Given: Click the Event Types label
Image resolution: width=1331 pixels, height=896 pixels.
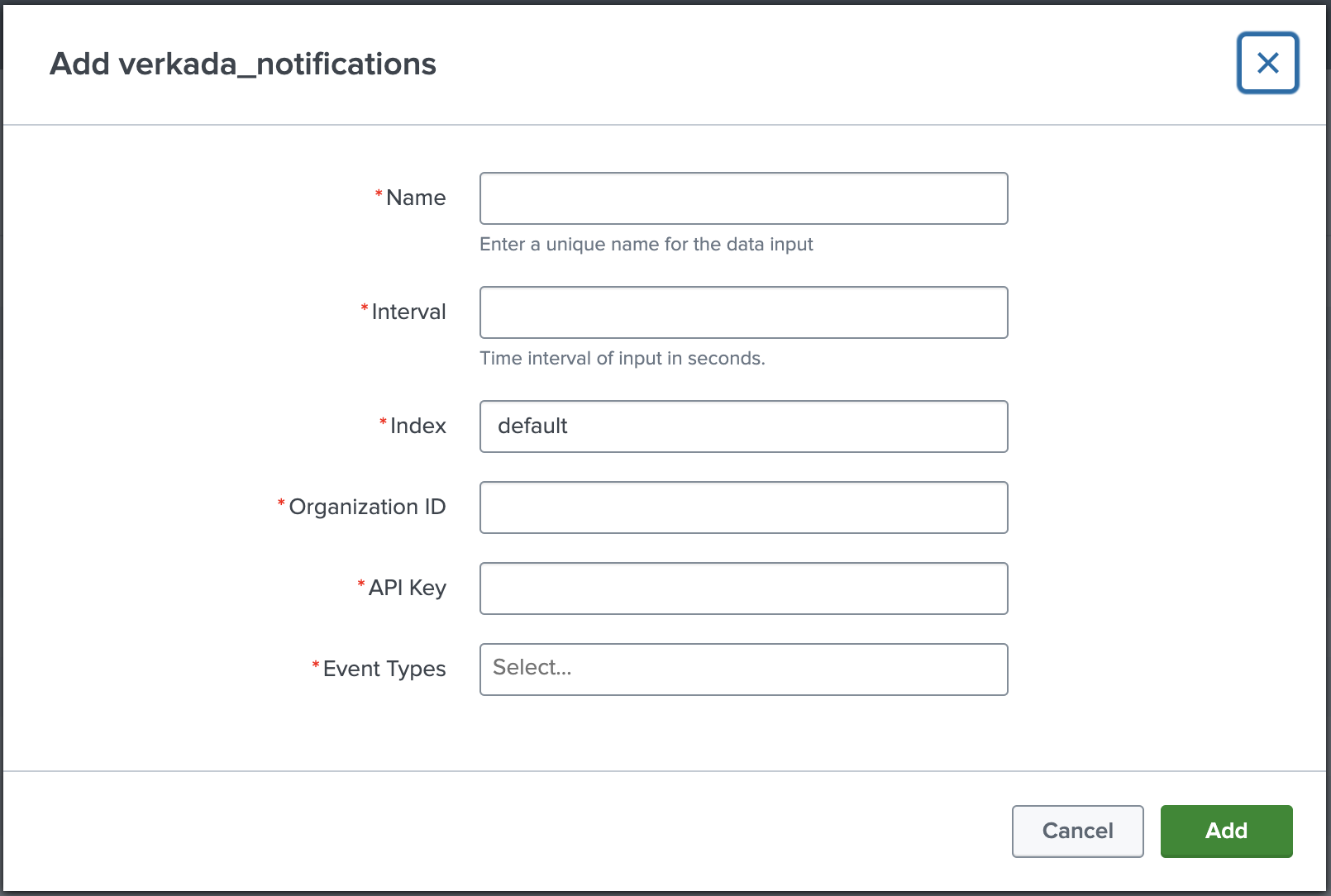Looking at the screenshot, I should click(384, 670).
